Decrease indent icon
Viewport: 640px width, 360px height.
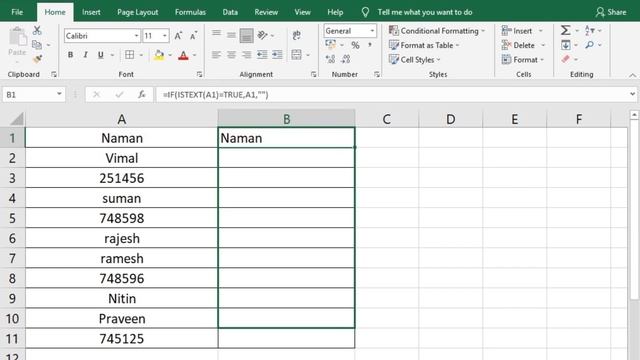pos(262,55)
